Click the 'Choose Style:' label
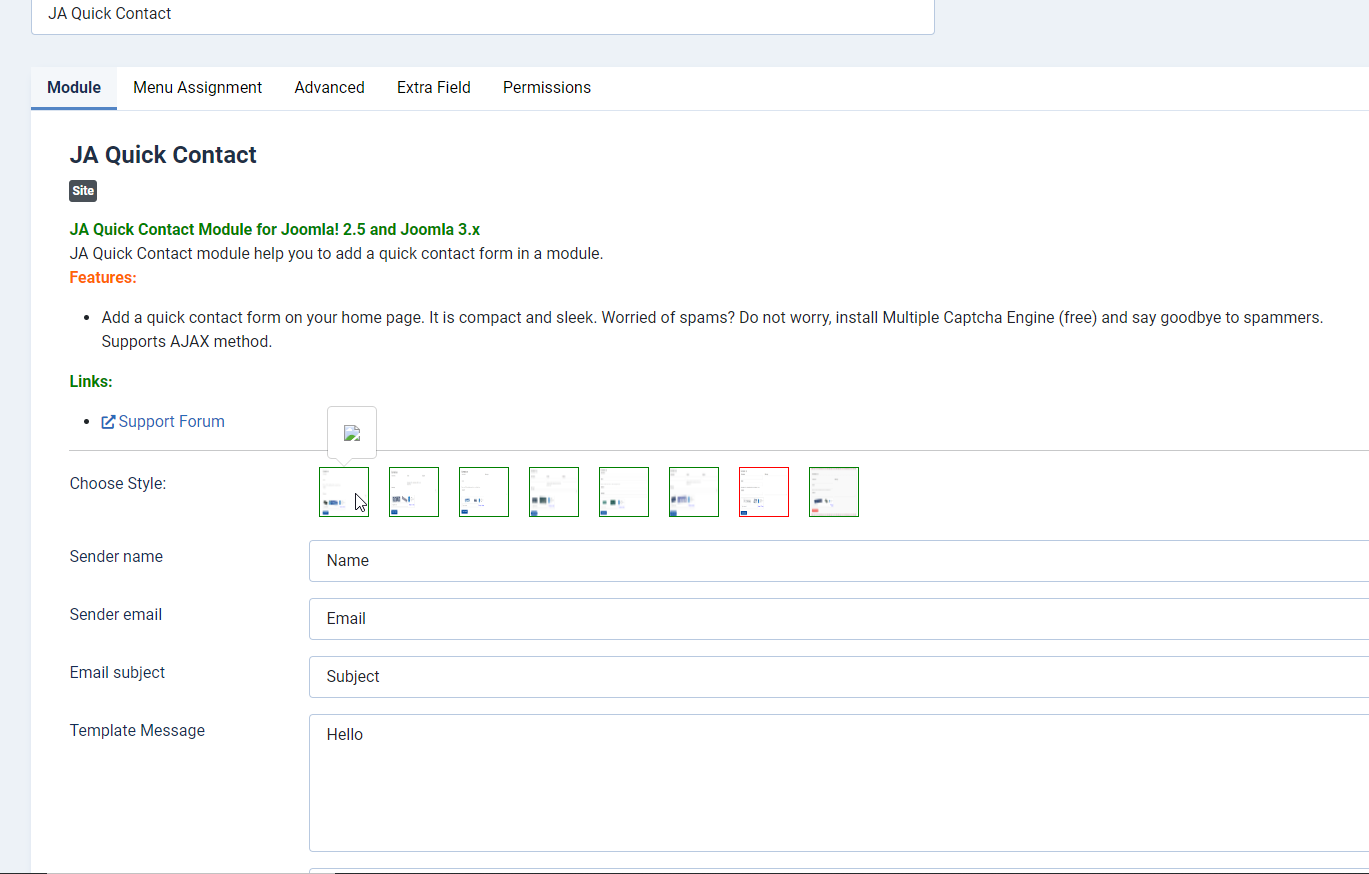This screenshot has height=874, width=1369. (118, 484)
